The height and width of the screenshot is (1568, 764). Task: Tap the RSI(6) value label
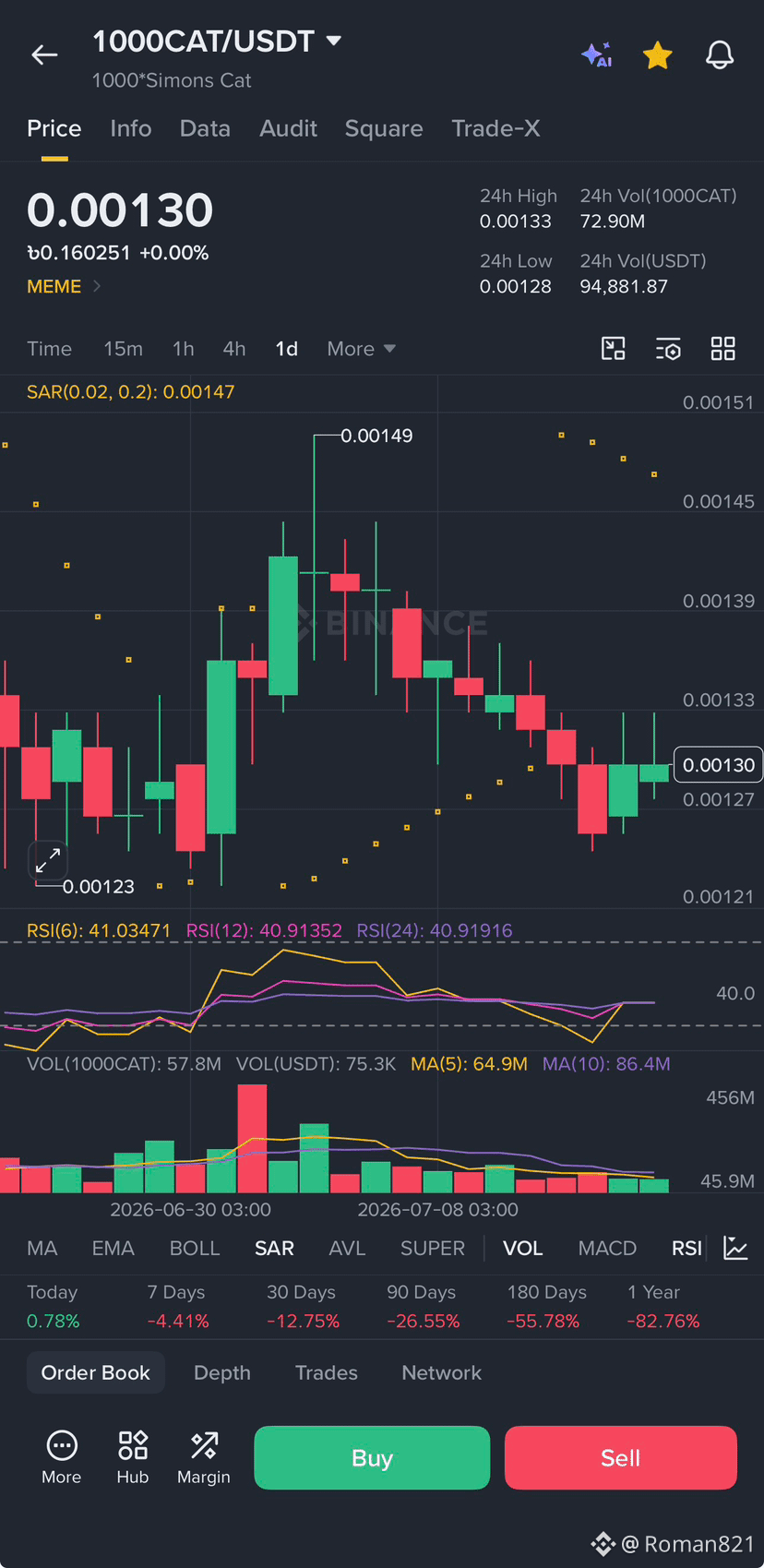[x=99, y=930]
